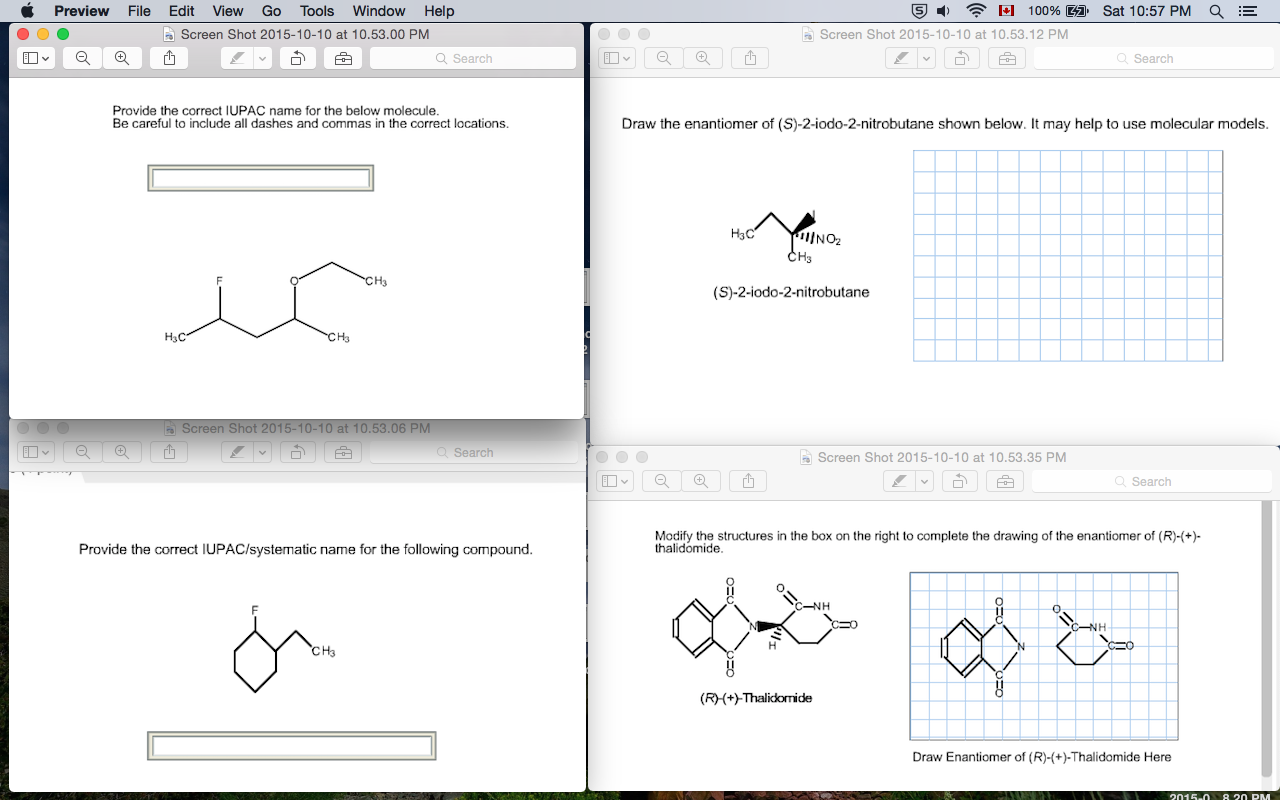1280x800 pixels.
Task: Click the volume icon in menu bar
Action: tap(941, 11)
